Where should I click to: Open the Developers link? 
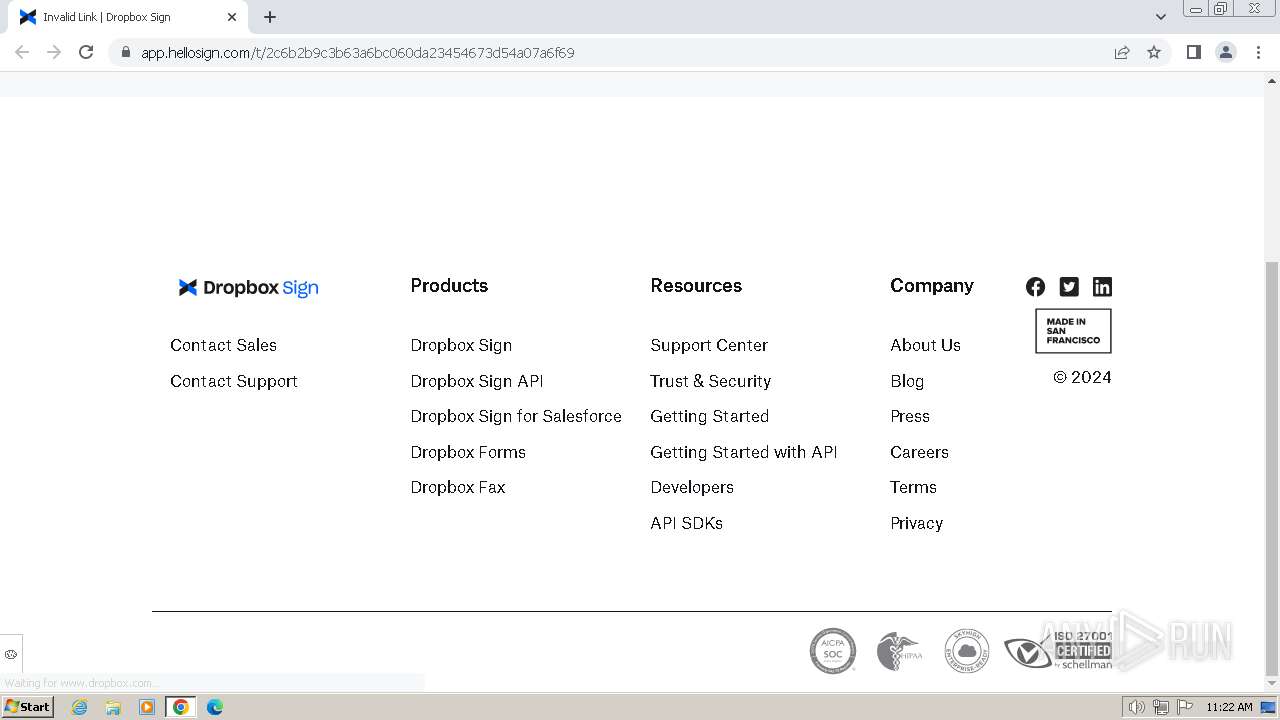[692, 487]
